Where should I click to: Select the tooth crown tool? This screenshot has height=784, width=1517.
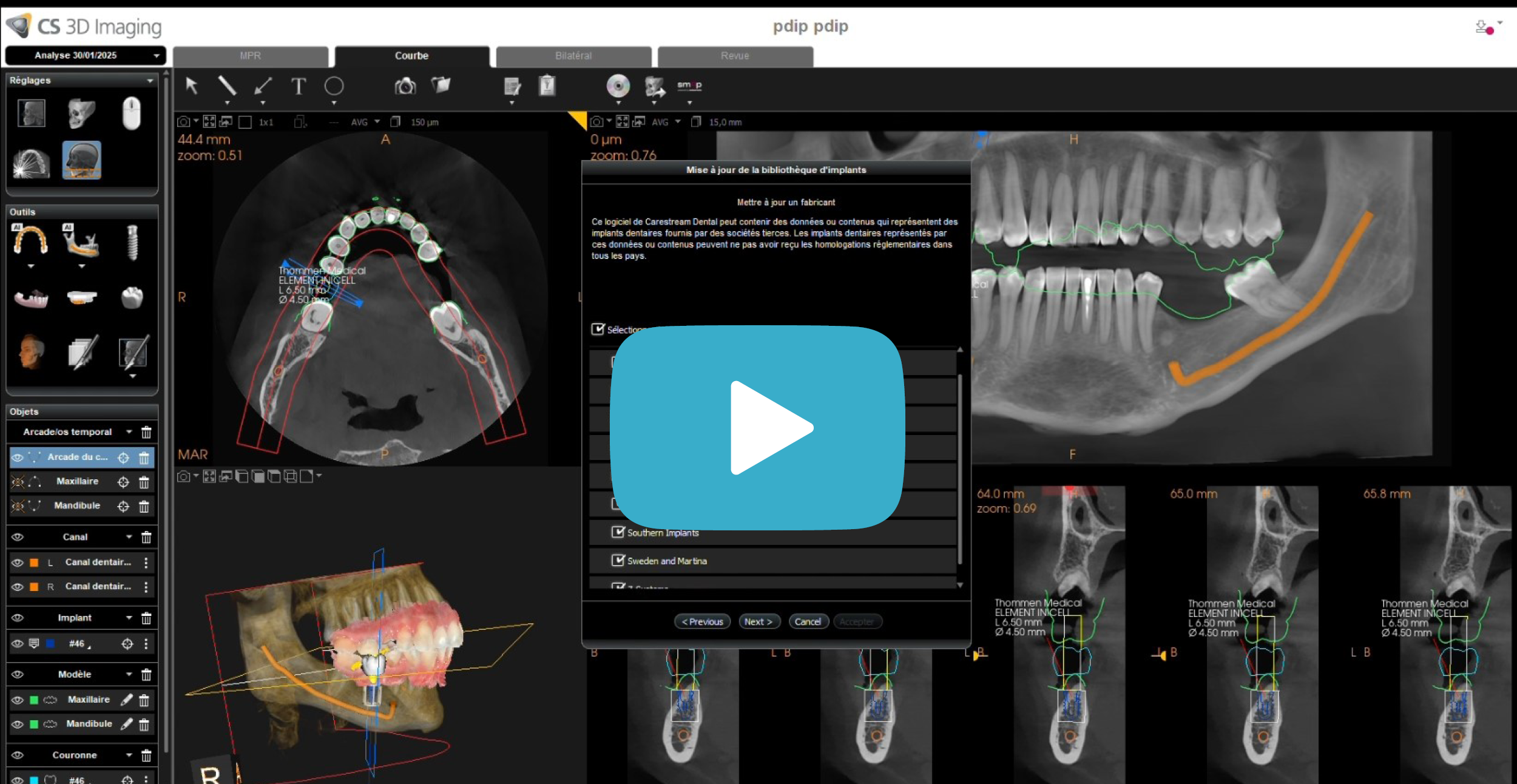click(x=132, y=297)
